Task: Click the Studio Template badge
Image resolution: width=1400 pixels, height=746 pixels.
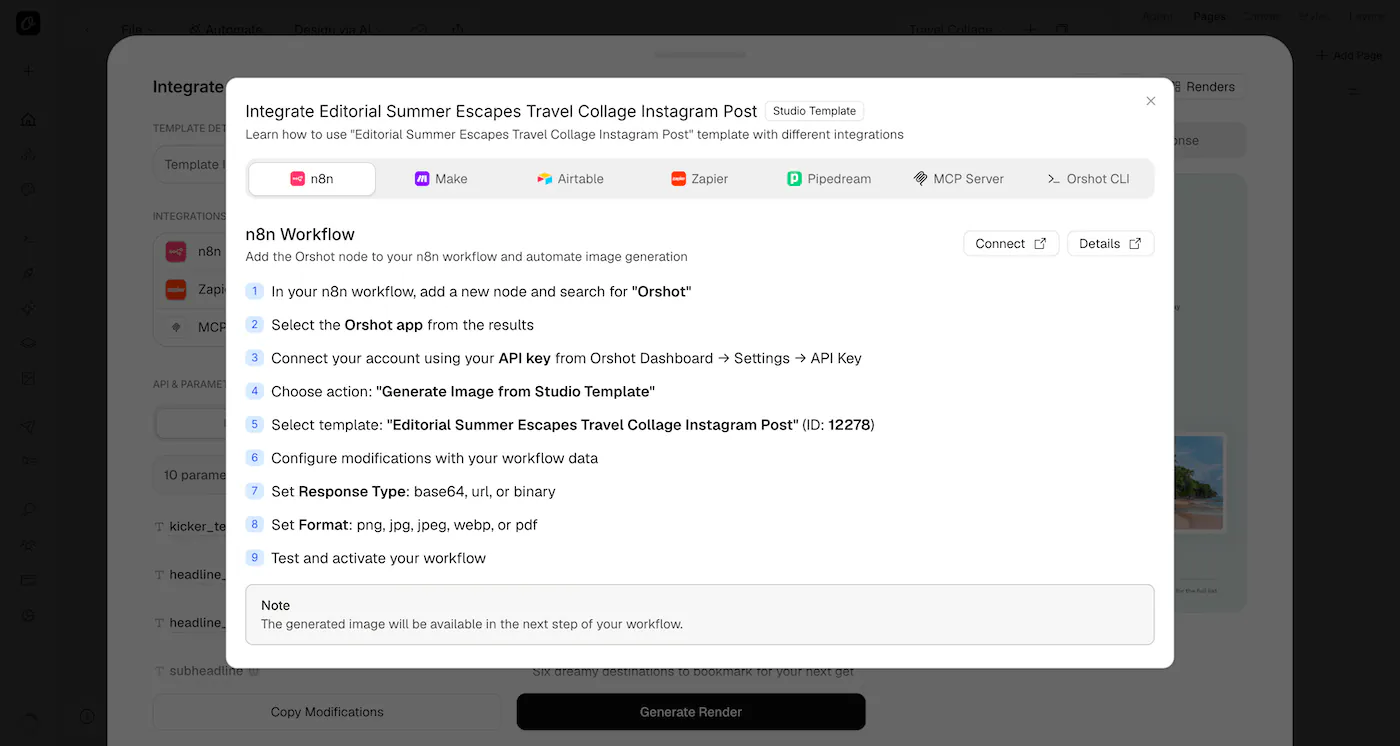Action: point(814,111)
